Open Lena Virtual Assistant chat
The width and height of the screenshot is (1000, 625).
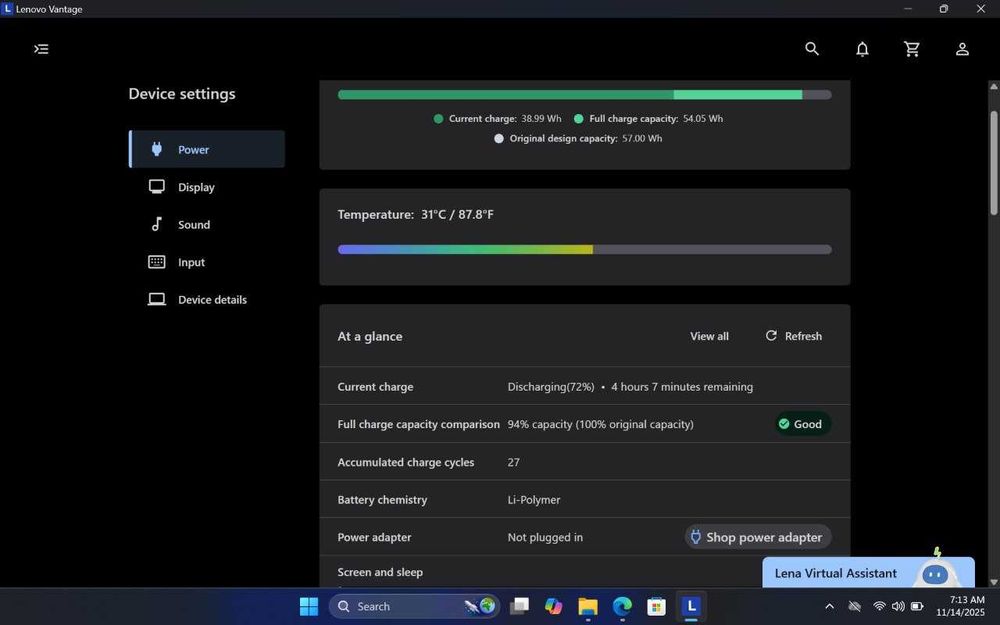[x=868, y=573]
